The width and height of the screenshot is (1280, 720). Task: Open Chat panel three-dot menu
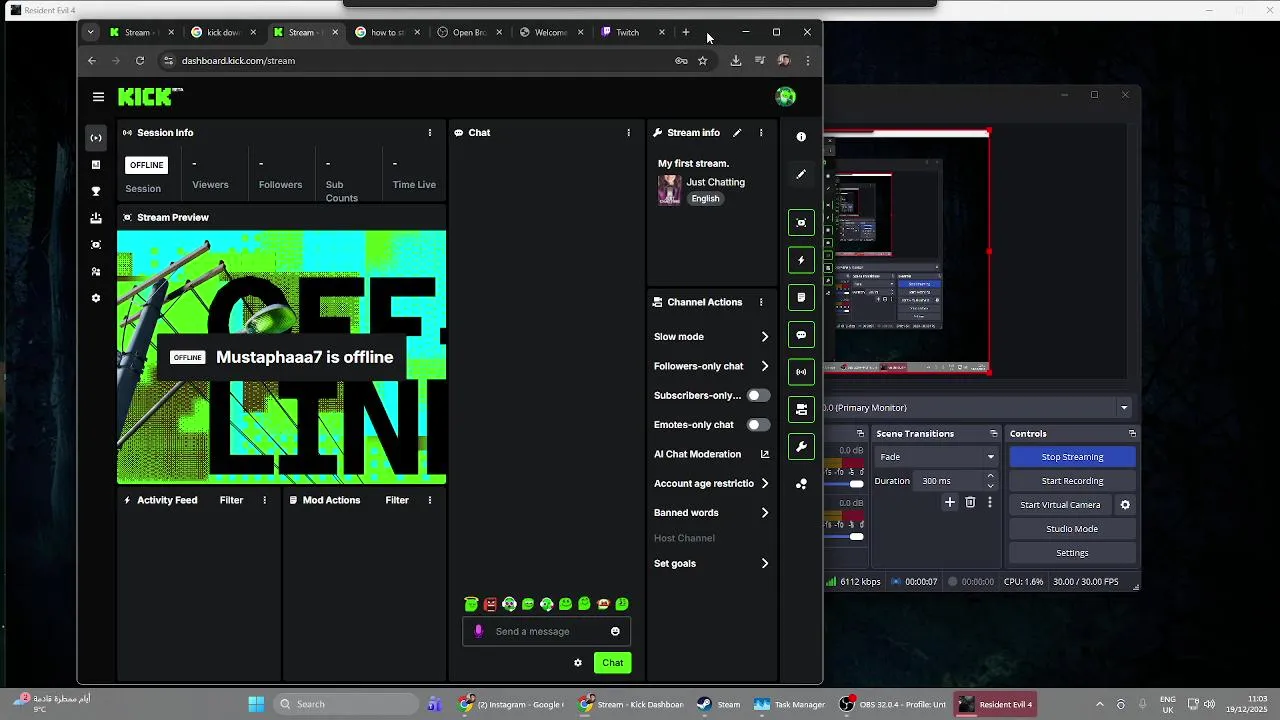coord(629,132)
